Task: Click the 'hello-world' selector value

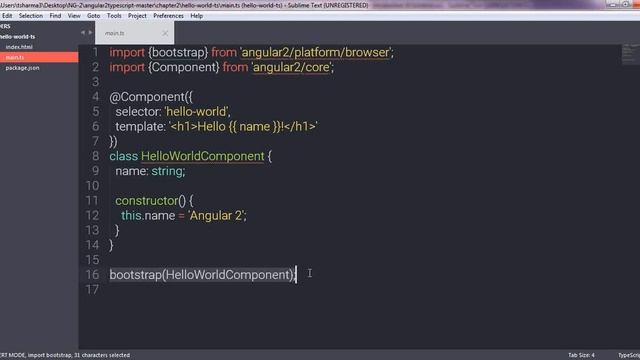Action: 196,111
